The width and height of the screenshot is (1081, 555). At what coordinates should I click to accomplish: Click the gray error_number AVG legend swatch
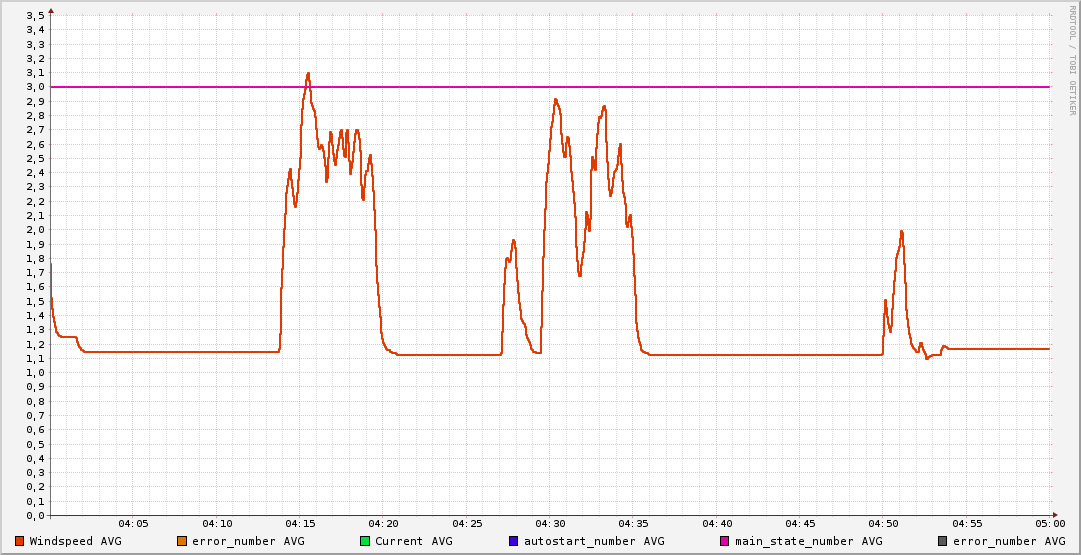pyautogui.click(x=942, y=541)
